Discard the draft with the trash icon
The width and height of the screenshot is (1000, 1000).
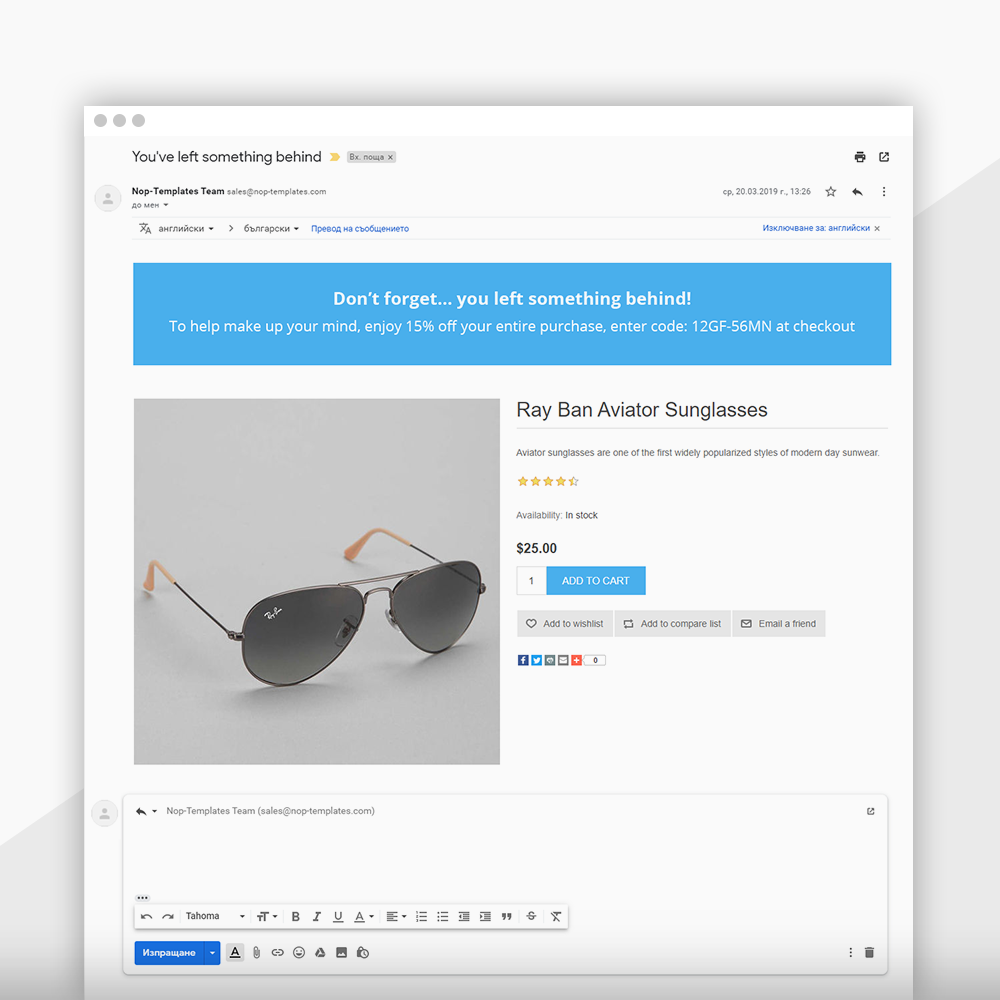coord(869,953)
